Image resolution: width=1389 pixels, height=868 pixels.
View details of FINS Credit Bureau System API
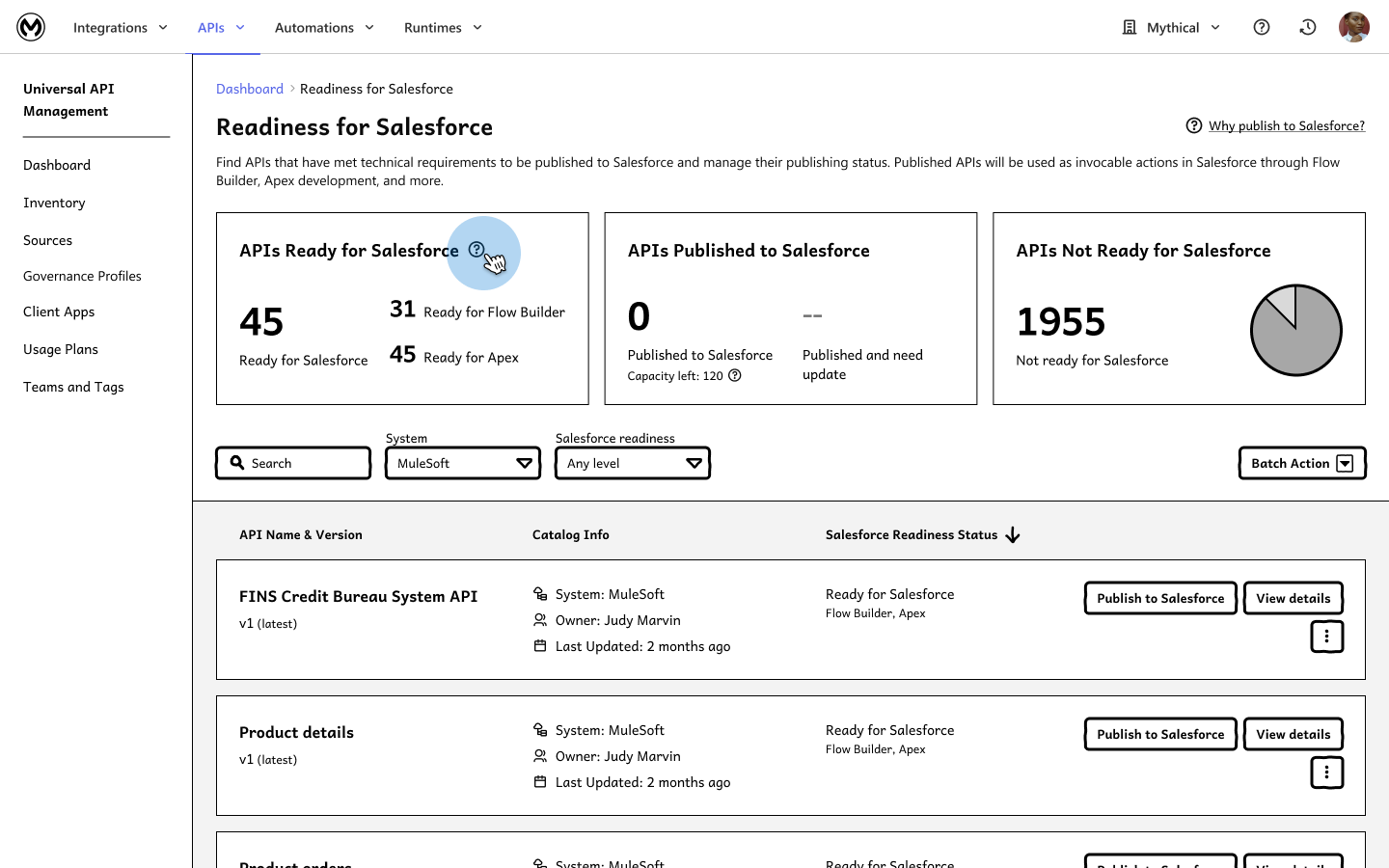(x=1294, y=598)
